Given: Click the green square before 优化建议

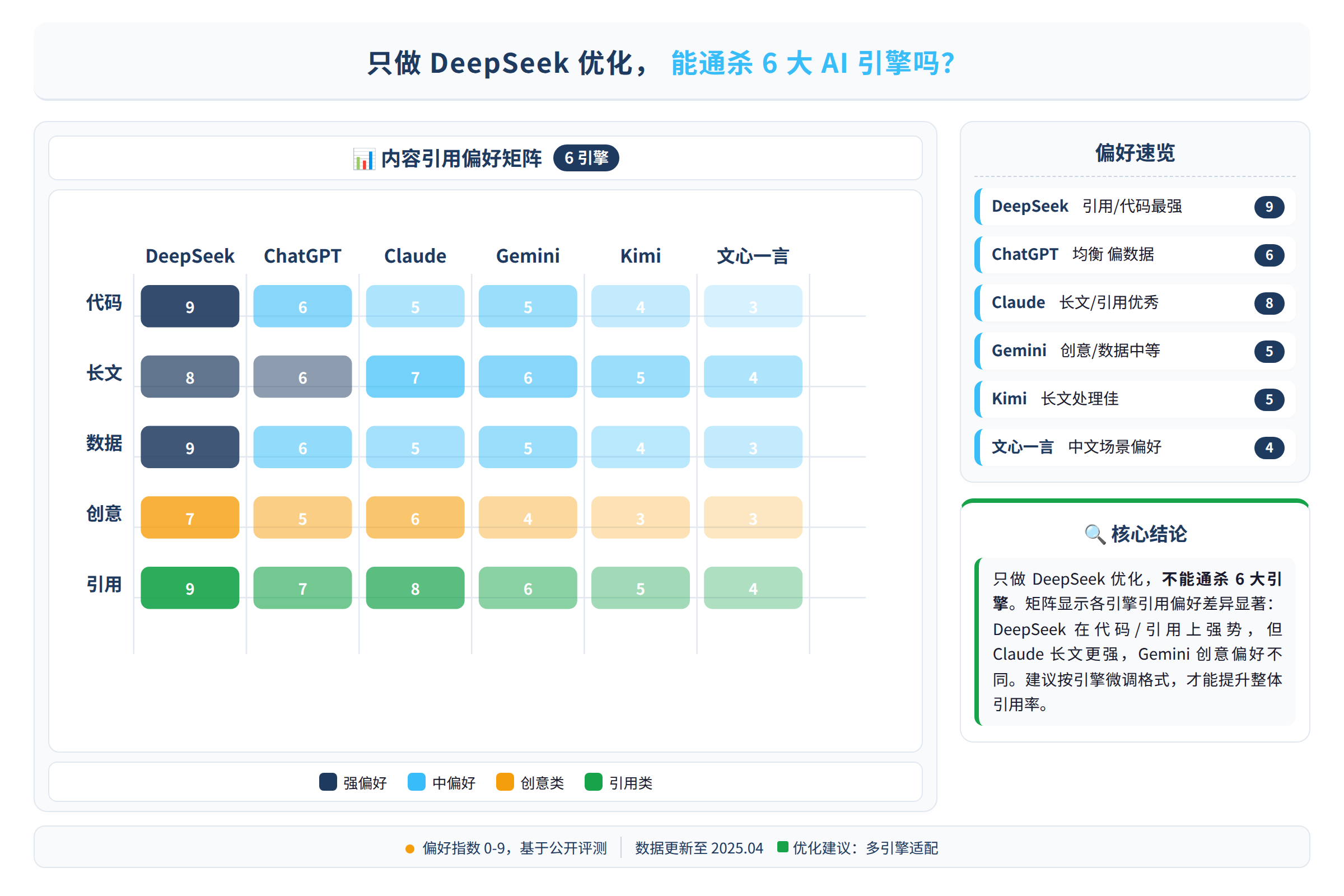Looking at the screenshot, I should pyautogui.click(x=782, y=846).
